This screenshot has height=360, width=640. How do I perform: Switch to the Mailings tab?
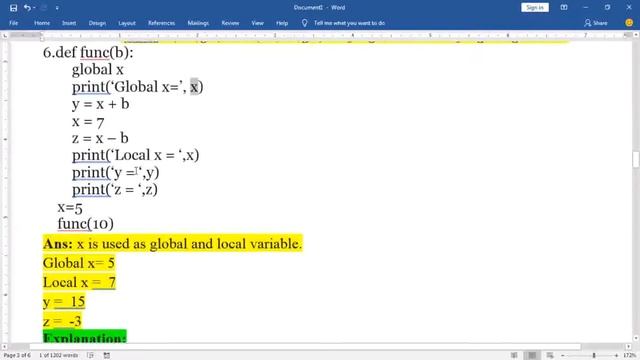[x=198, y=23]
